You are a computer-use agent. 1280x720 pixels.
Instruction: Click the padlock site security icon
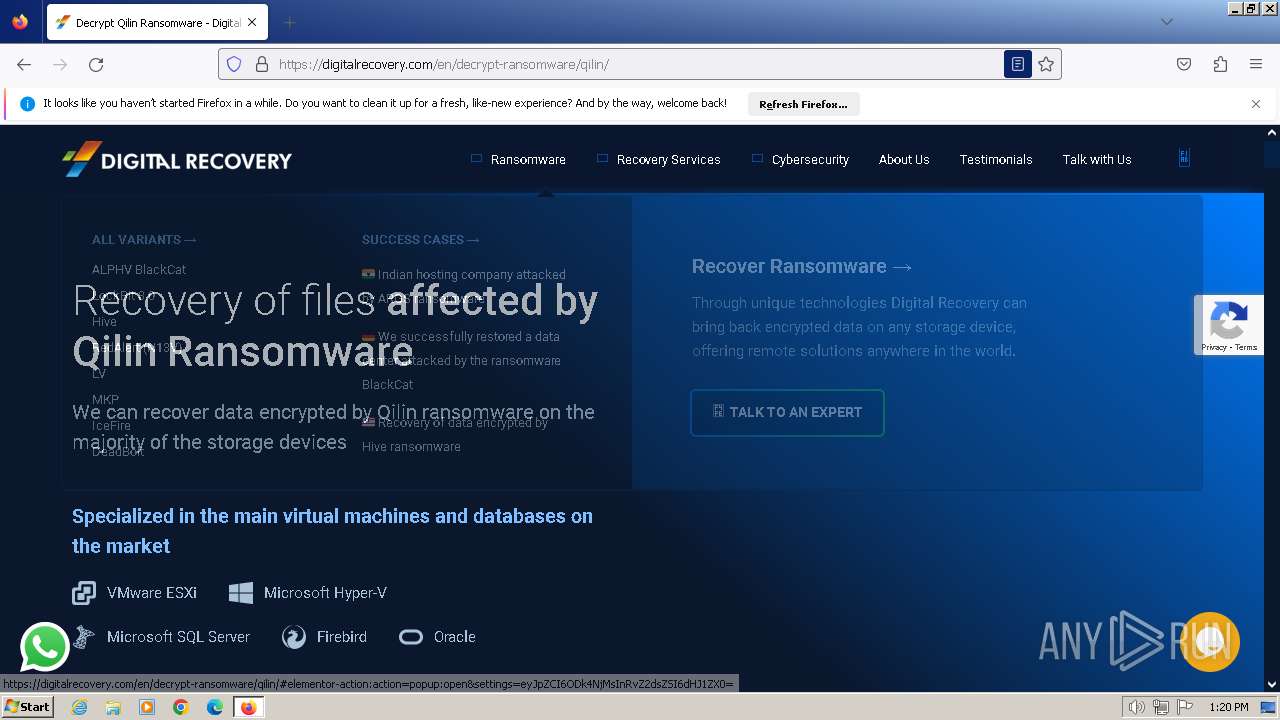point(262,64)
